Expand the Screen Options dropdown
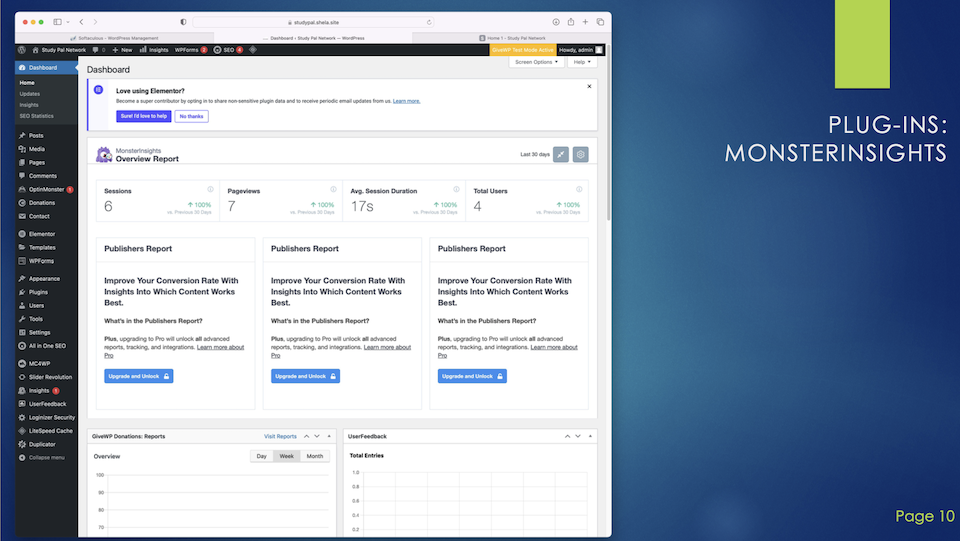The image size is (960, 541). (536, 62)
